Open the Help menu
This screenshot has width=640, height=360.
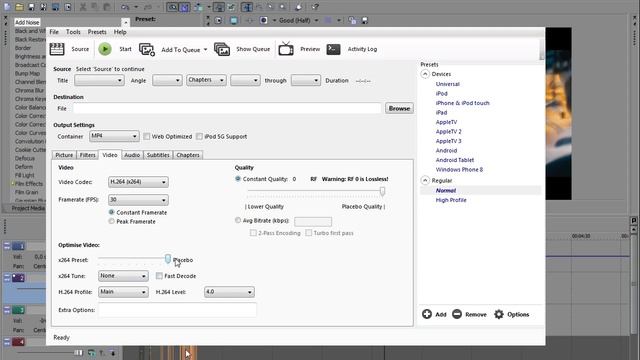120,32
